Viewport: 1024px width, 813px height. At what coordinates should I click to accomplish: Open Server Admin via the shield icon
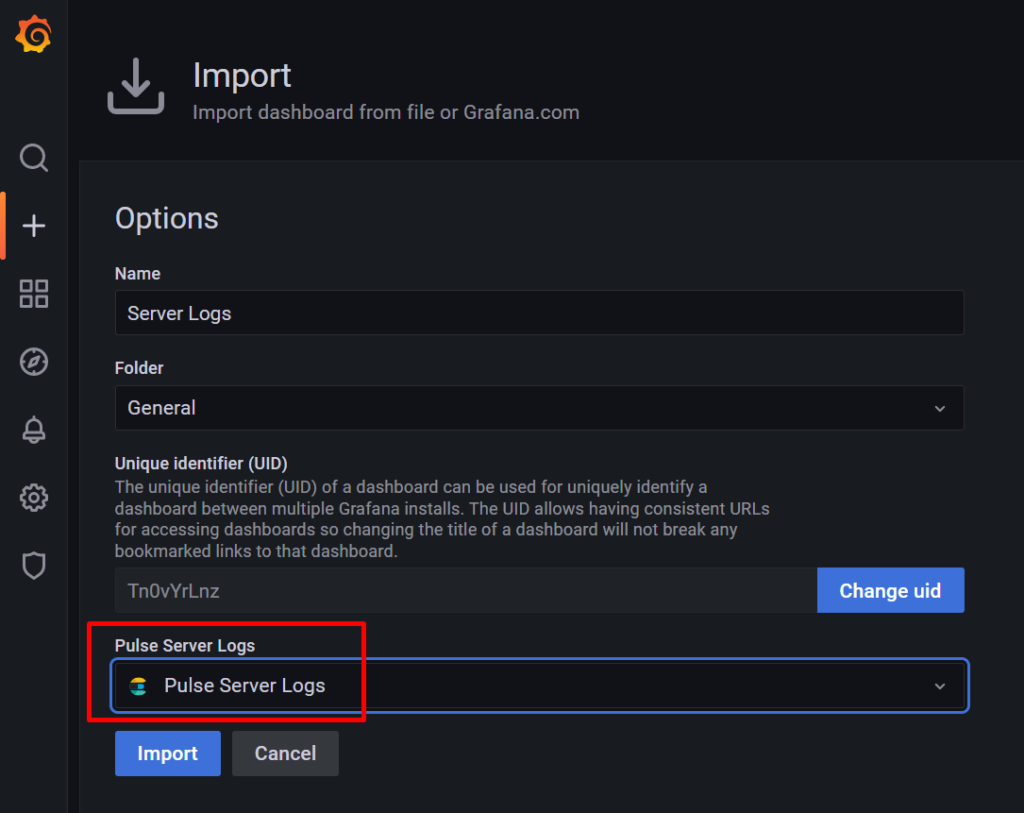[34, 566]
